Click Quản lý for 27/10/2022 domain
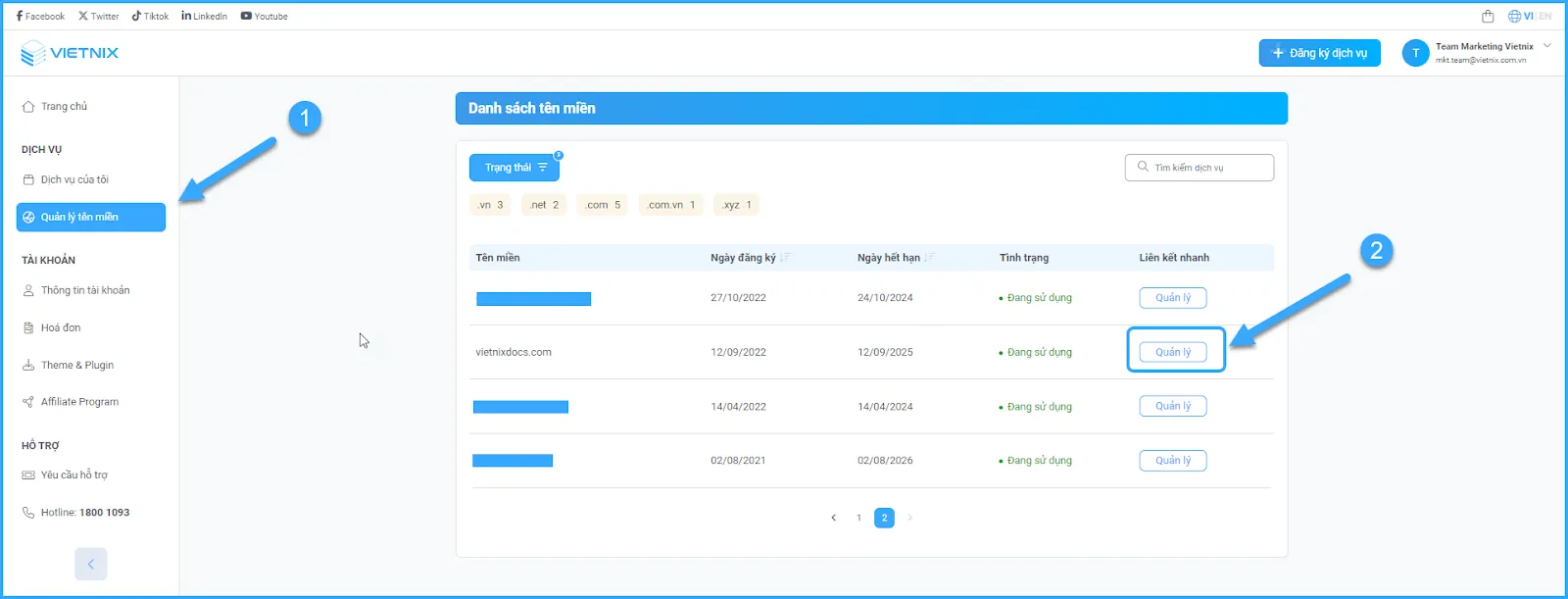The image size is (1568, 599). [1173, 298]
